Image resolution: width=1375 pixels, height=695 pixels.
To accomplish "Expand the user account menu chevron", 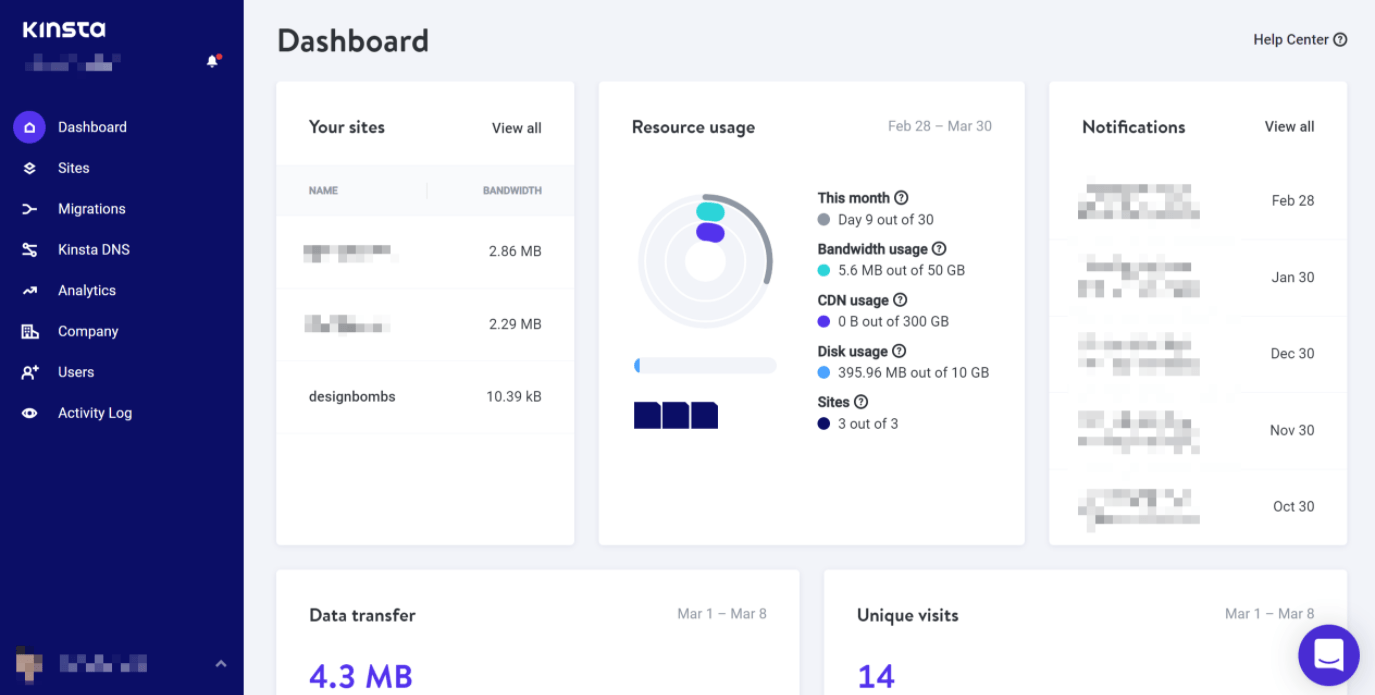I will click(x=221, y=663).
